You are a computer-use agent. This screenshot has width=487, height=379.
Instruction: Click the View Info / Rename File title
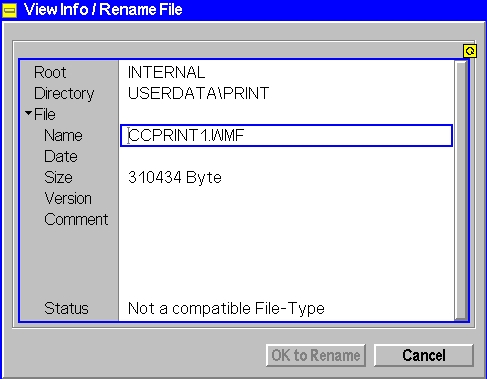[x=103, y=9]
